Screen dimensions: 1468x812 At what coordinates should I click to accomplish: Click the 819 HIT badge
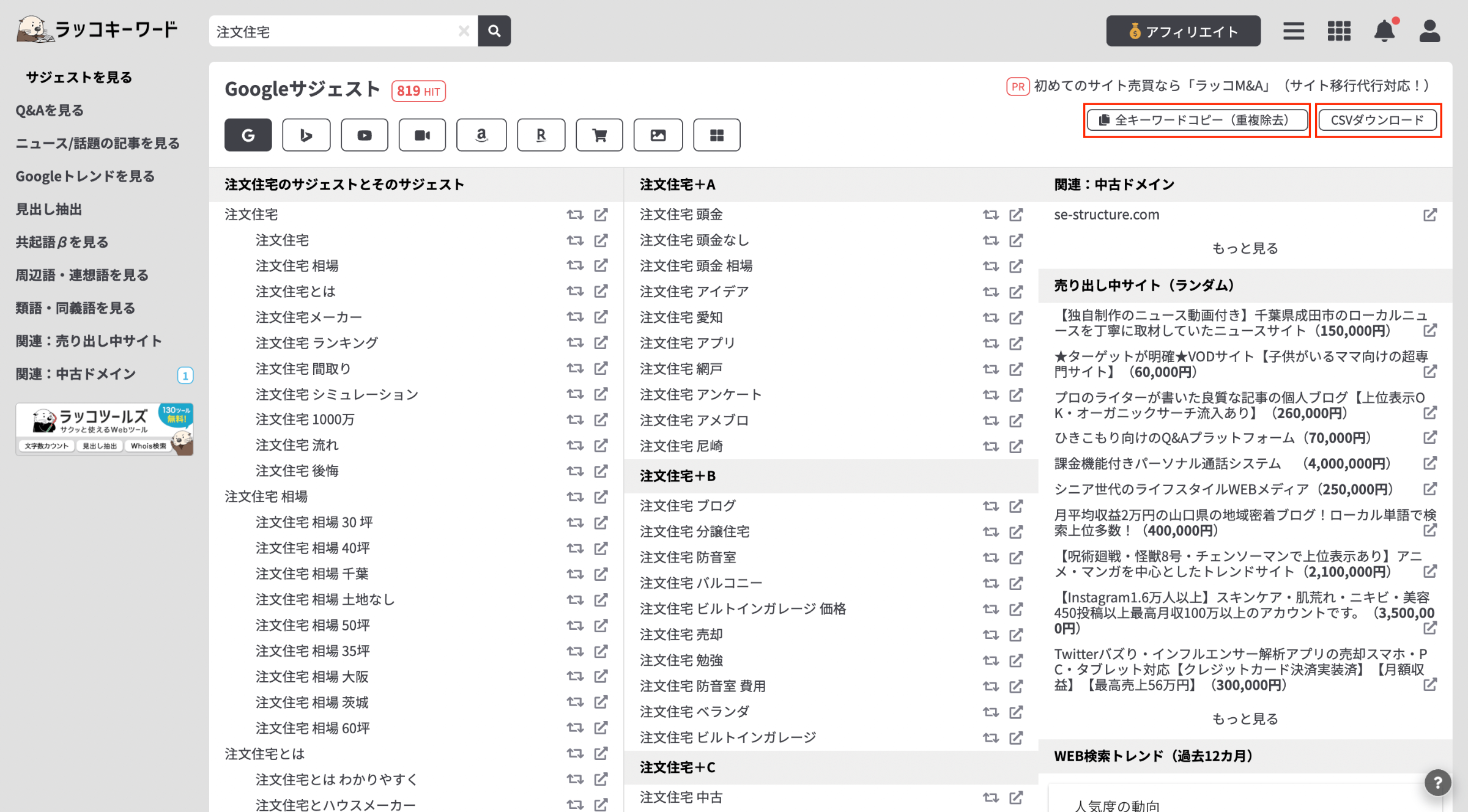pyautogui.click(x=418, y=91)
